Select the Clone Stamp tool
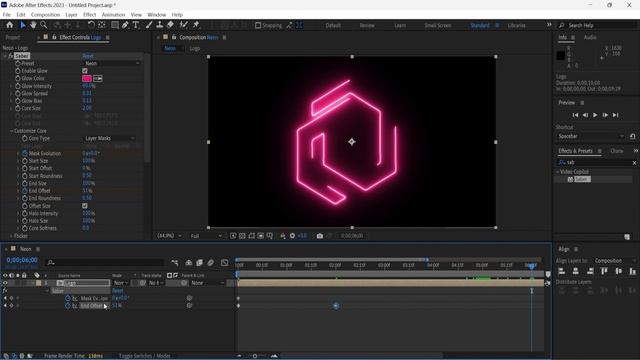This screenshot has height=360, width=640. (160, 25)
